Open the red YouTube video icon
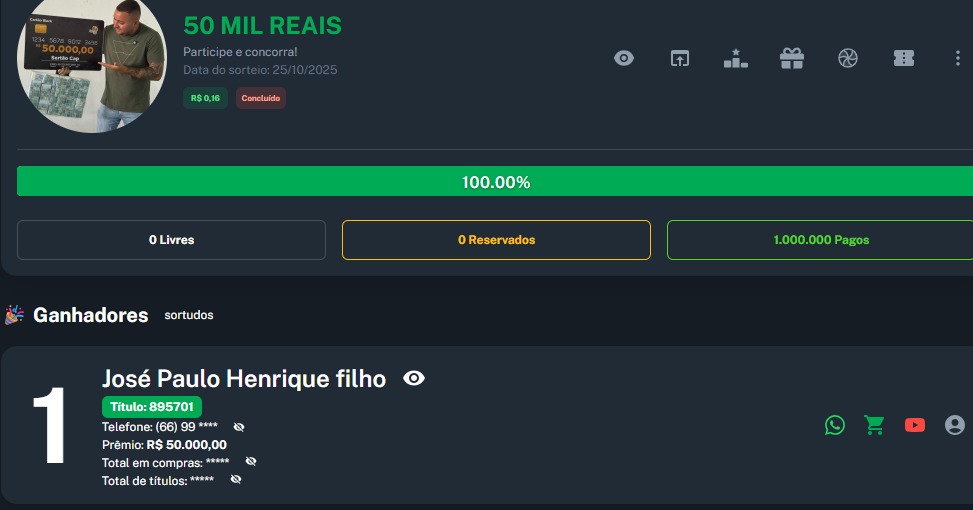The width and height of the screenshot is (973, 510). (915, 425)
